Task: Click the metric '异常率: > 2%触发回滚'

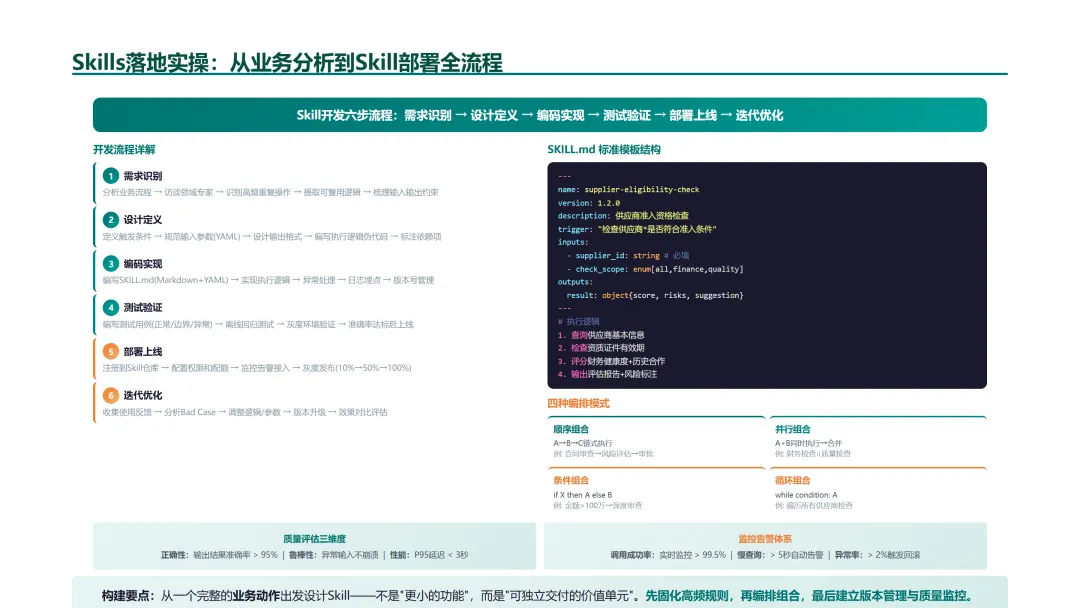Action: [x=877, y=555]
